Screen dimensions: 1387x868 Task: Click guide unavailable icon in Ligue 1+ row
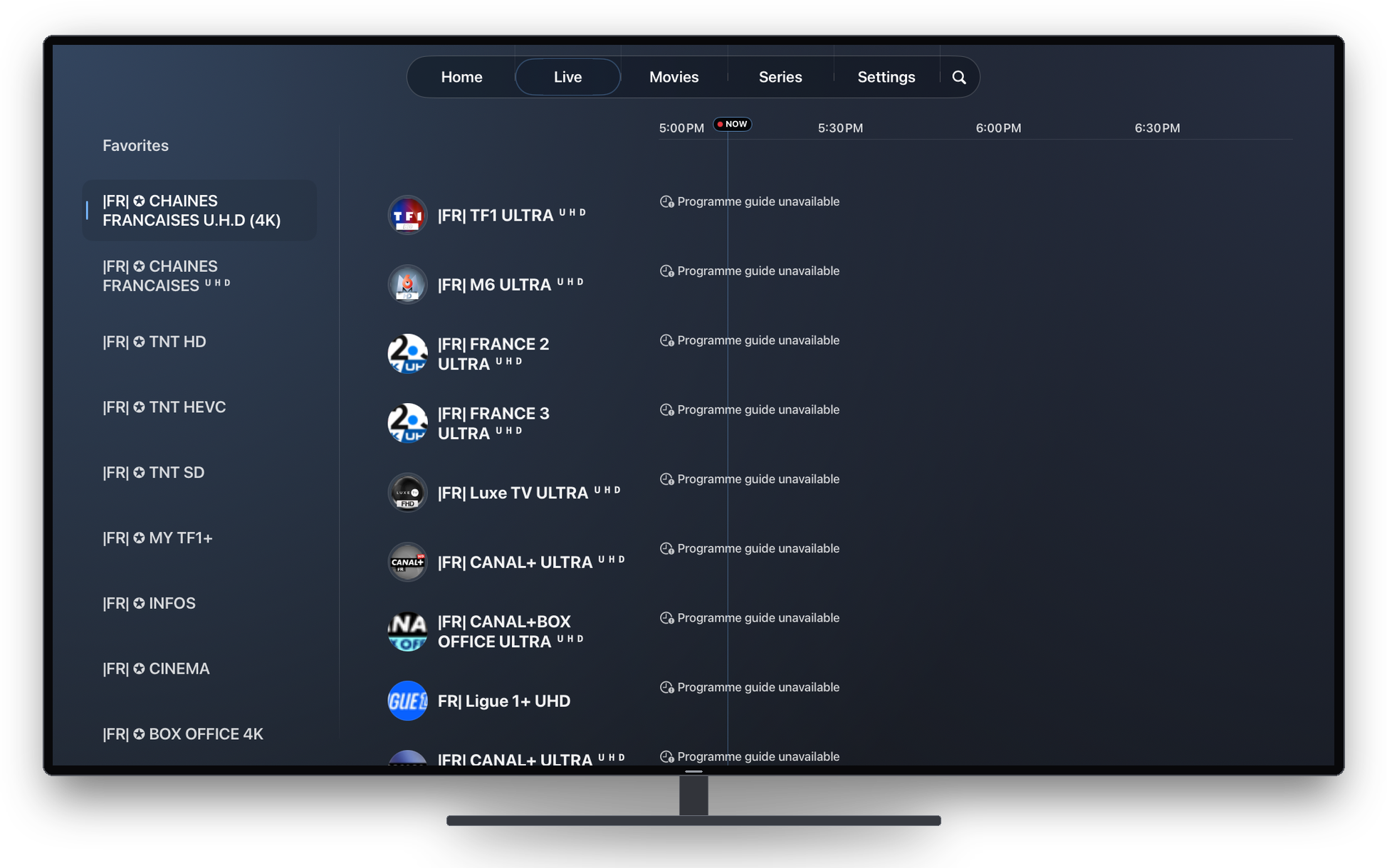(x=666, y=687)
